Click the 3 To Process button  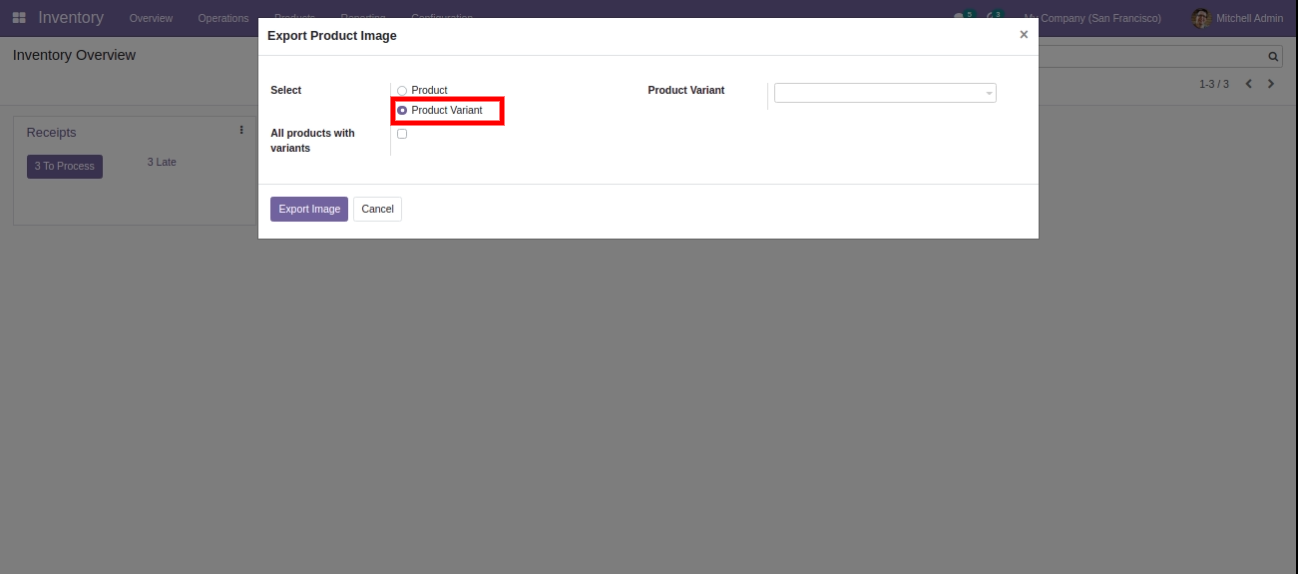pyautogui.click(x=64, y=166)
